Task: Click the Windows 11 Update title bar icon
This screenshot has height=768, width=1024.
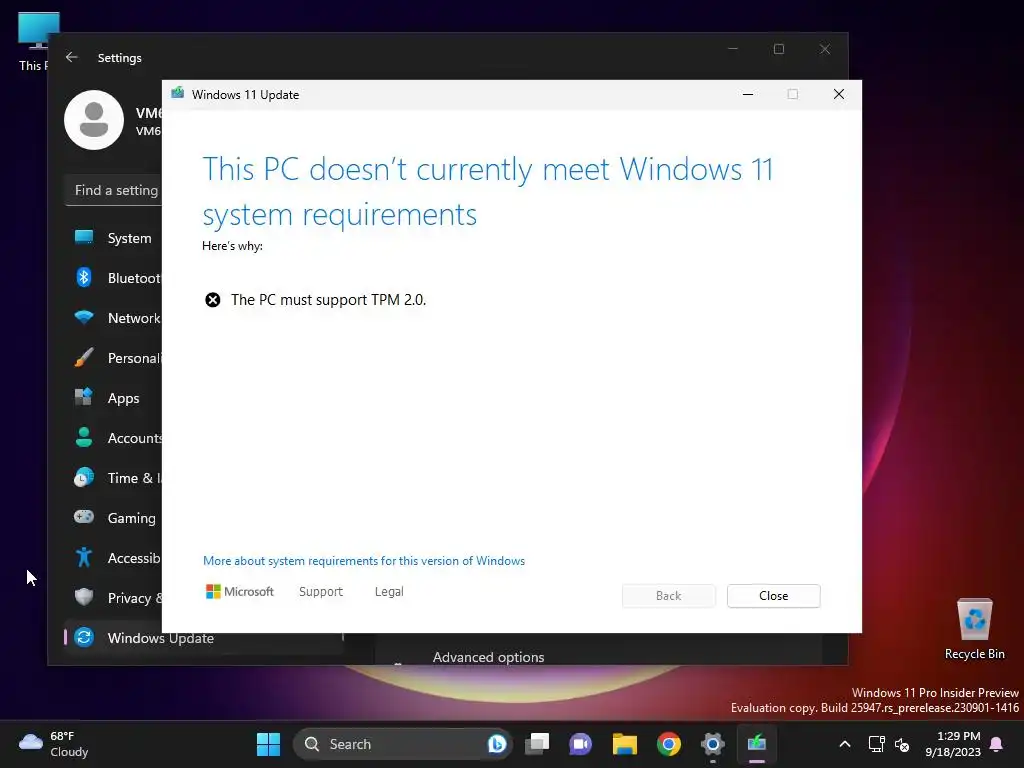Action: [x=178, y=94]
